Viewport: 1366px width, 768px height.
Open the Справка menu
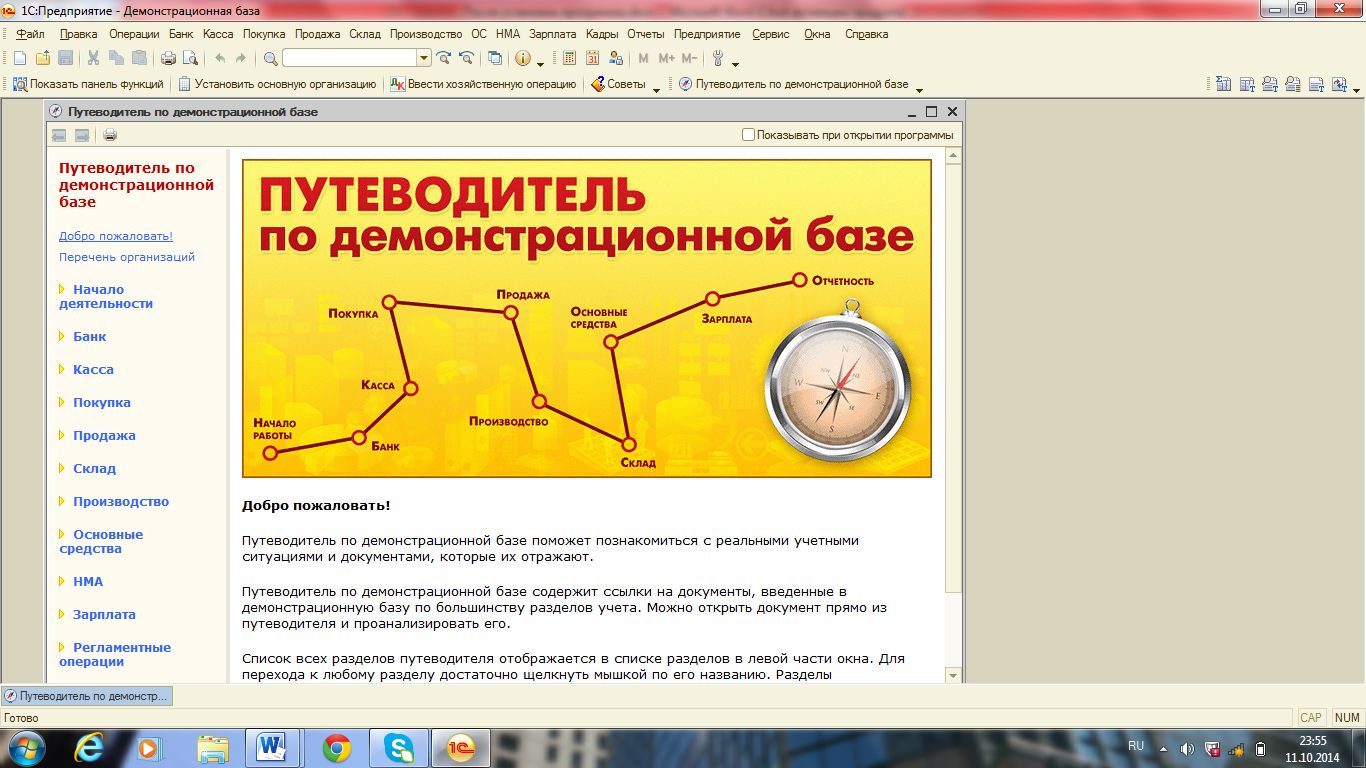[866, 34]
